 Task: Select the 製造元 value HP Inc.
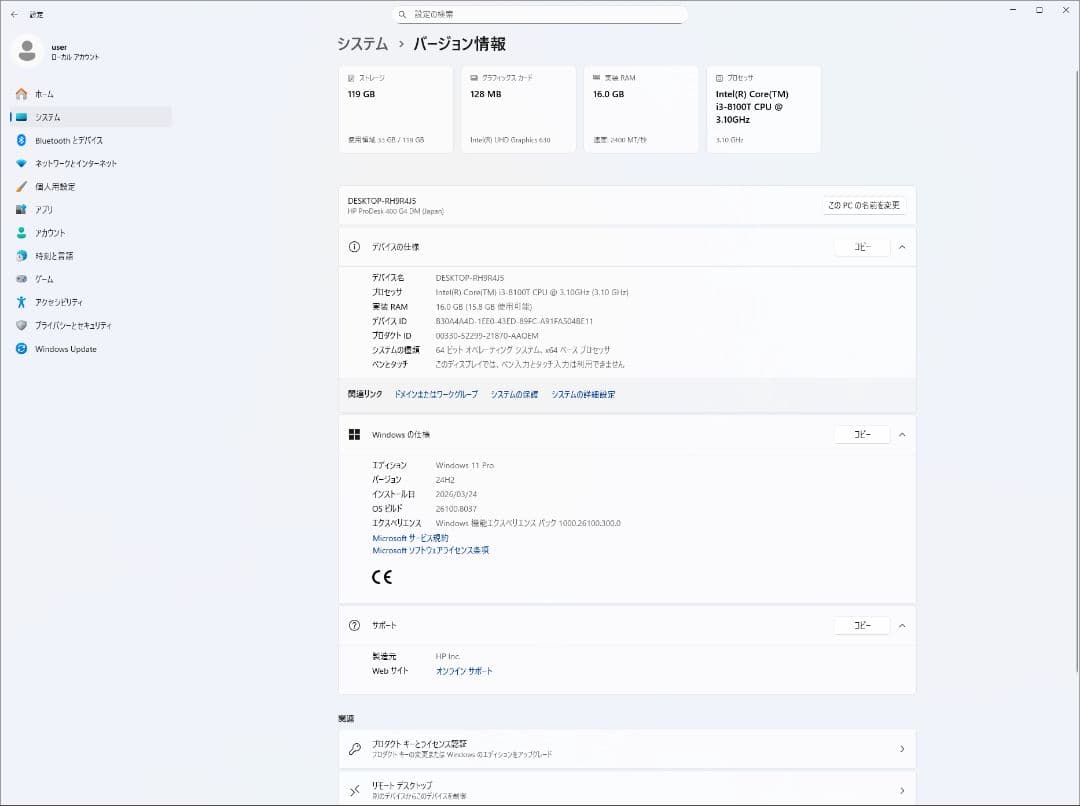[x=448, y=657]
